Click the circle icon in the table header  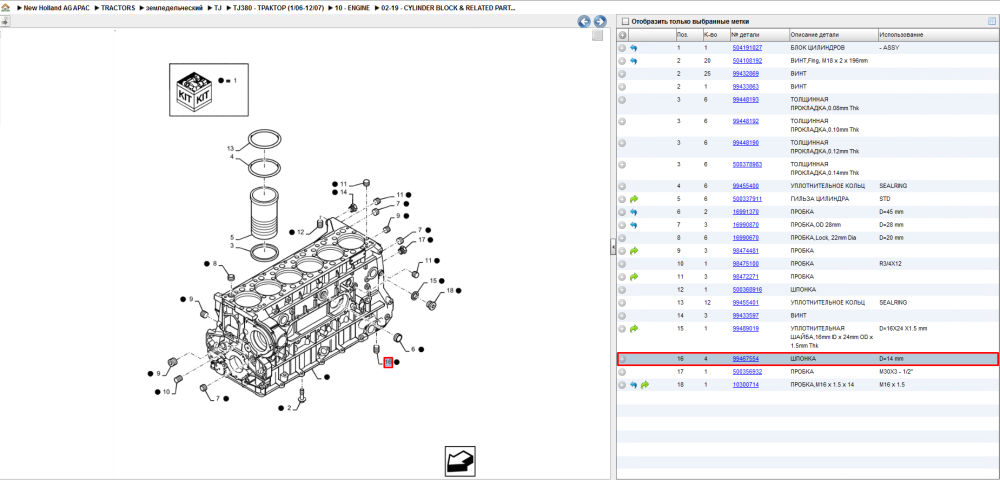pos(623,35)
